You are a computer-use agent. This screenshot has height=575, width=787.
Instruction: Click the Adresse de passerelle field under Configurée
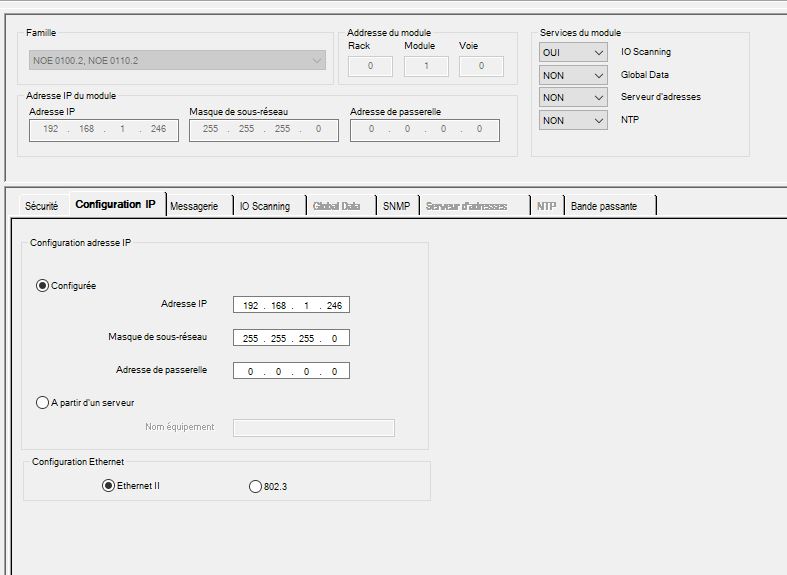click(x=291, y=371)
